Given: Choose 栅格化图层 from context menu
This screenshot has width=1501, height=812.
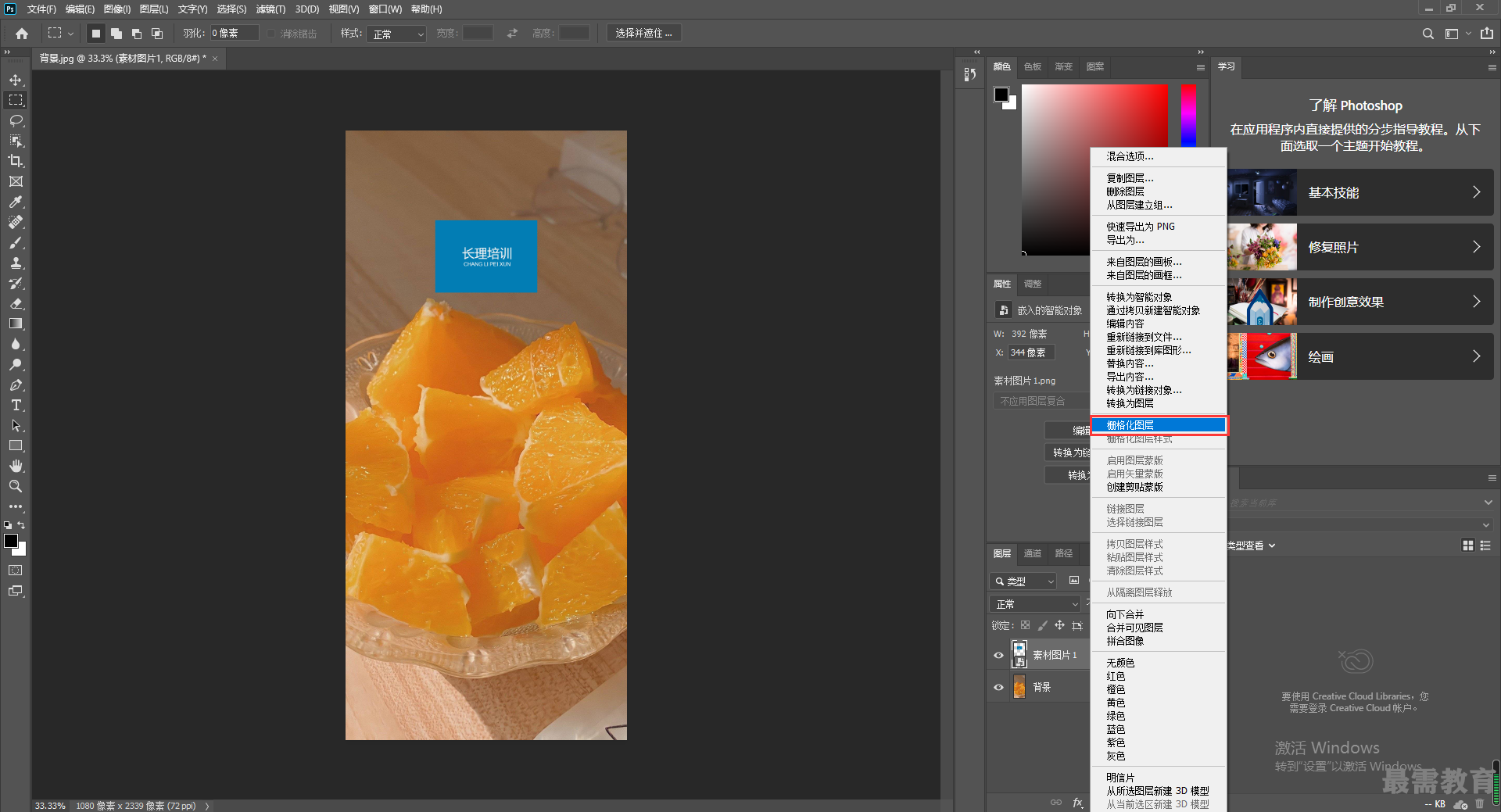Looking at the screenshot, I should (1159, 425).
